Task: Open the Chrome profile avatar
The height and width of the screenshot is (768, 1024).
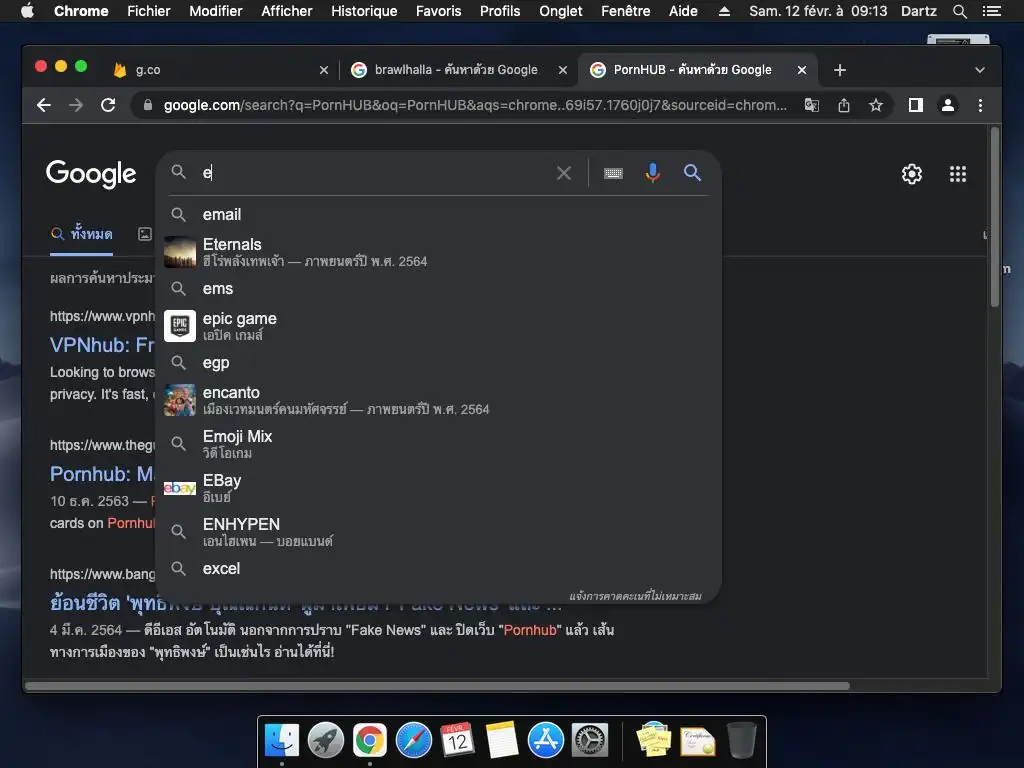Action: 948,105
